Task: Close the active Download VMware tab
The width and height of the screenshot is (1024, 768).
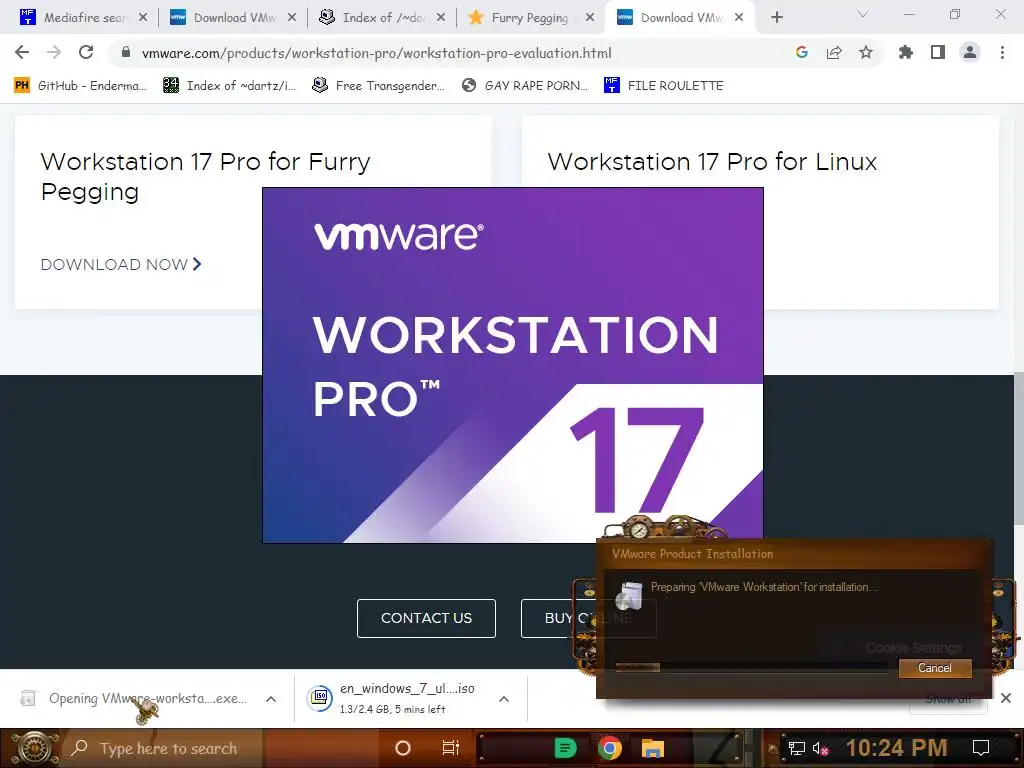Action: (739, 18)
